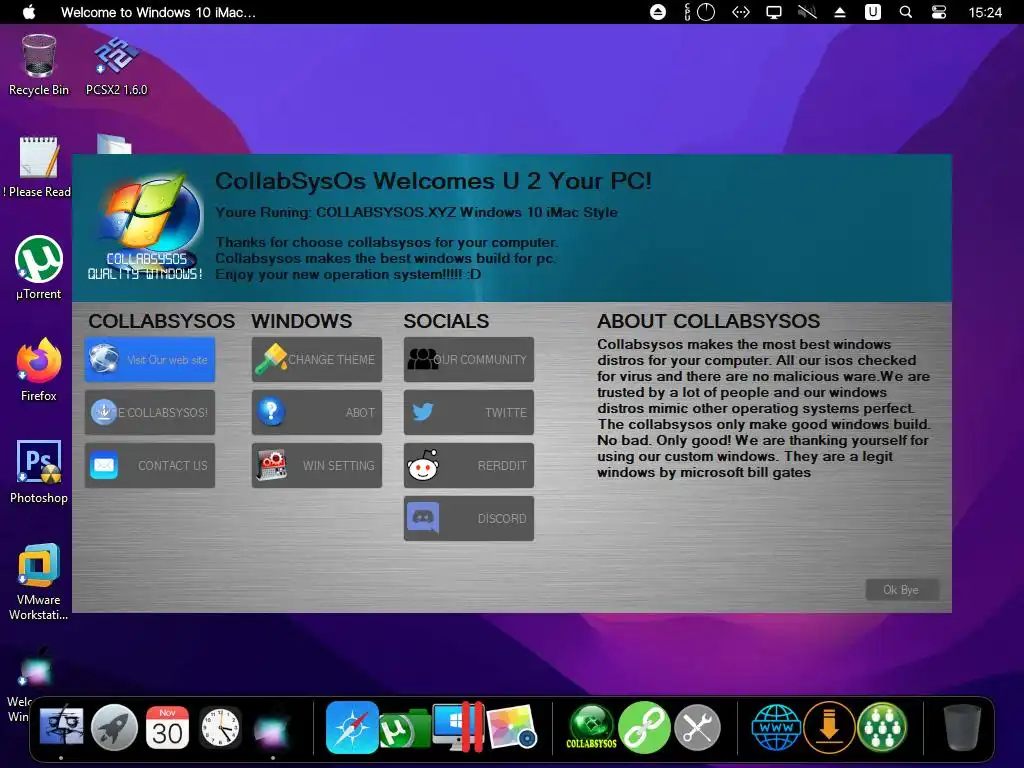Click the green COLLABSYSOS dock icon

coord(592,727)
